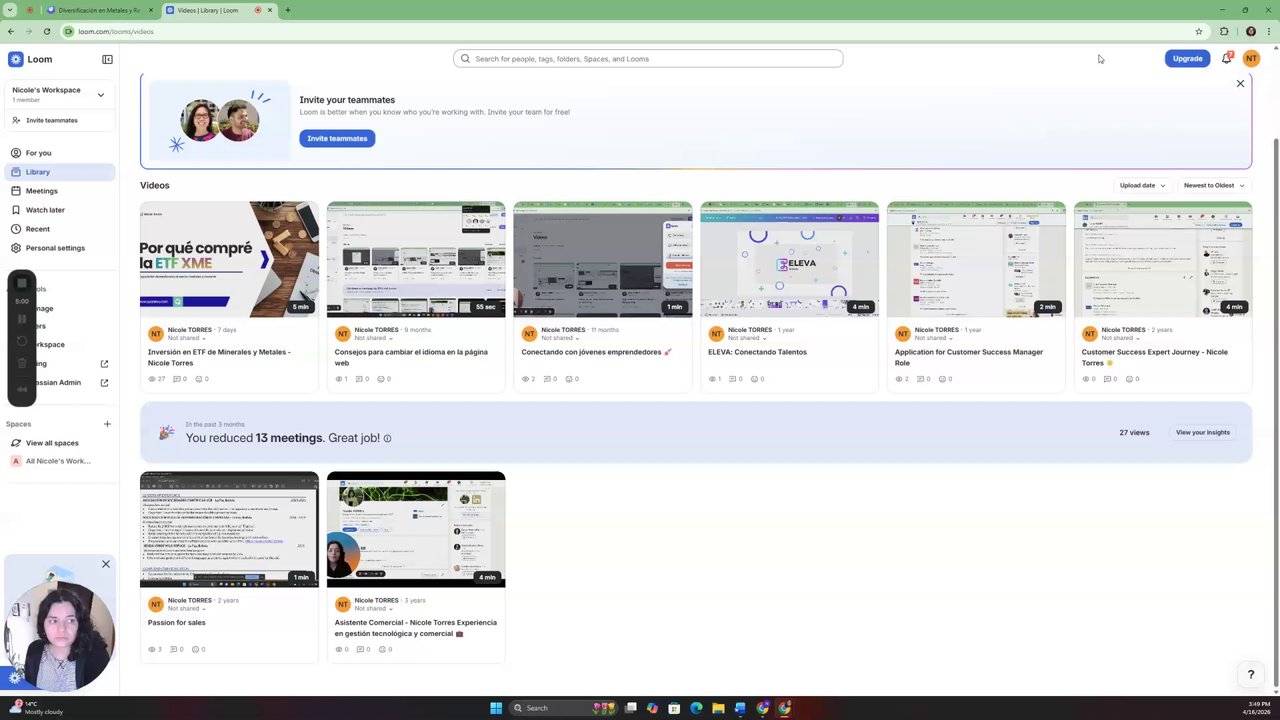The width and height of the screenshot is (1280, 720).
Task: Open Recent in sidebar
Action: (x=58, y=229)
